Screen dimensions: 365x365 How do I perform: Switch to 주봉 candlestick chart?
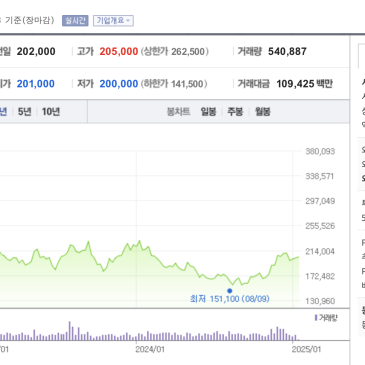click(235, 112)
